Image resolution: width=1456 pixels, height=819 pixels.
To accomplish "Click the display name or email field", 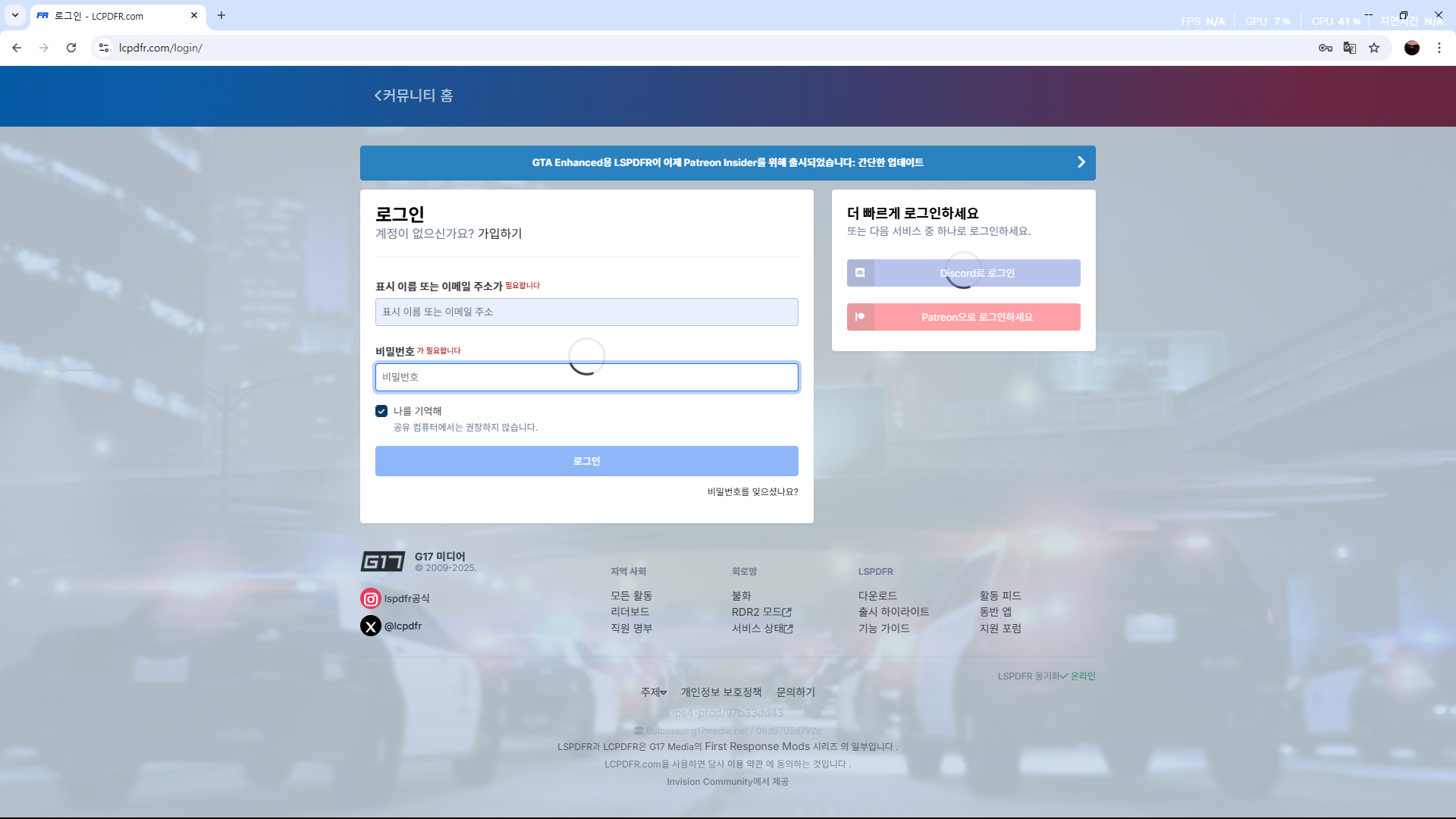I will pos(586,312).
